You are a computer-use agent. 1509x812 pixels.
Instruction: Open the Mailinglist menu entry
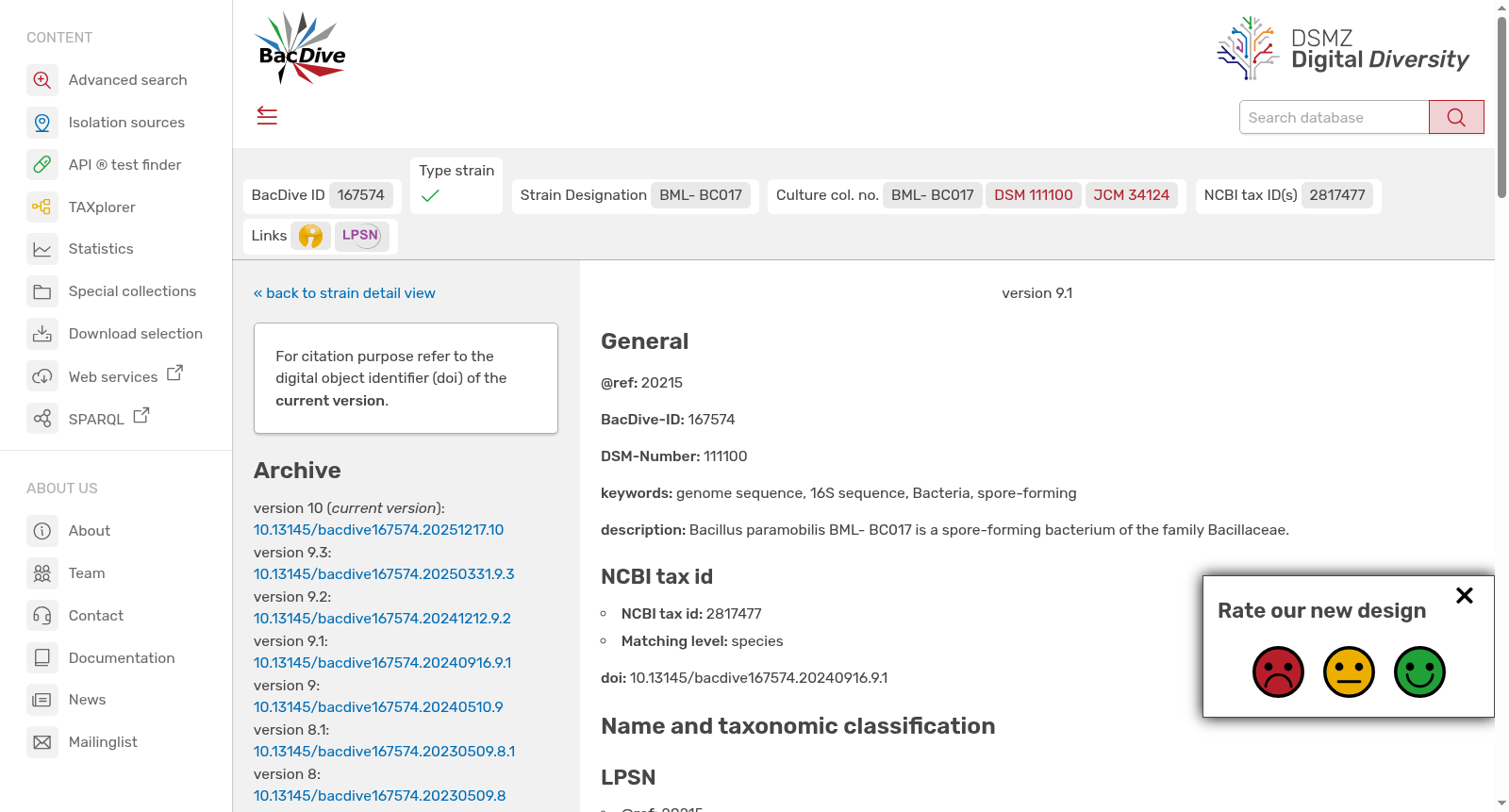[x=103, y=742]
